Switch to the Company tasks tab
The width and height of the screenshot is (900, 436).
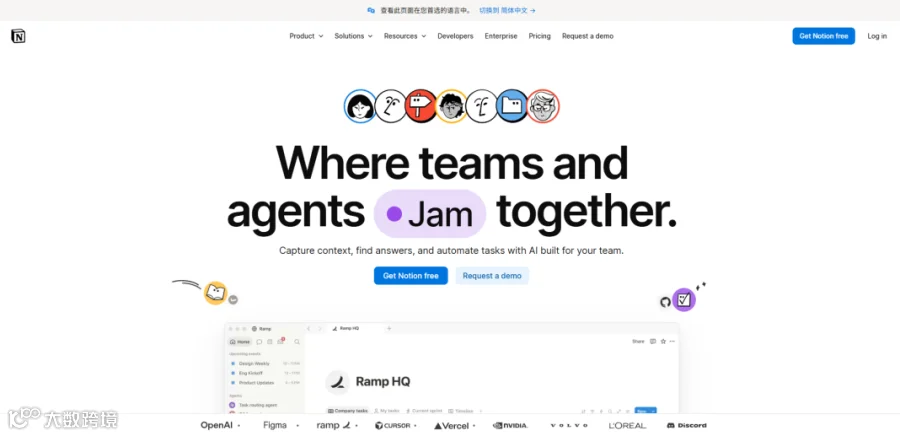pyautogui.click(x=348, y=411)
